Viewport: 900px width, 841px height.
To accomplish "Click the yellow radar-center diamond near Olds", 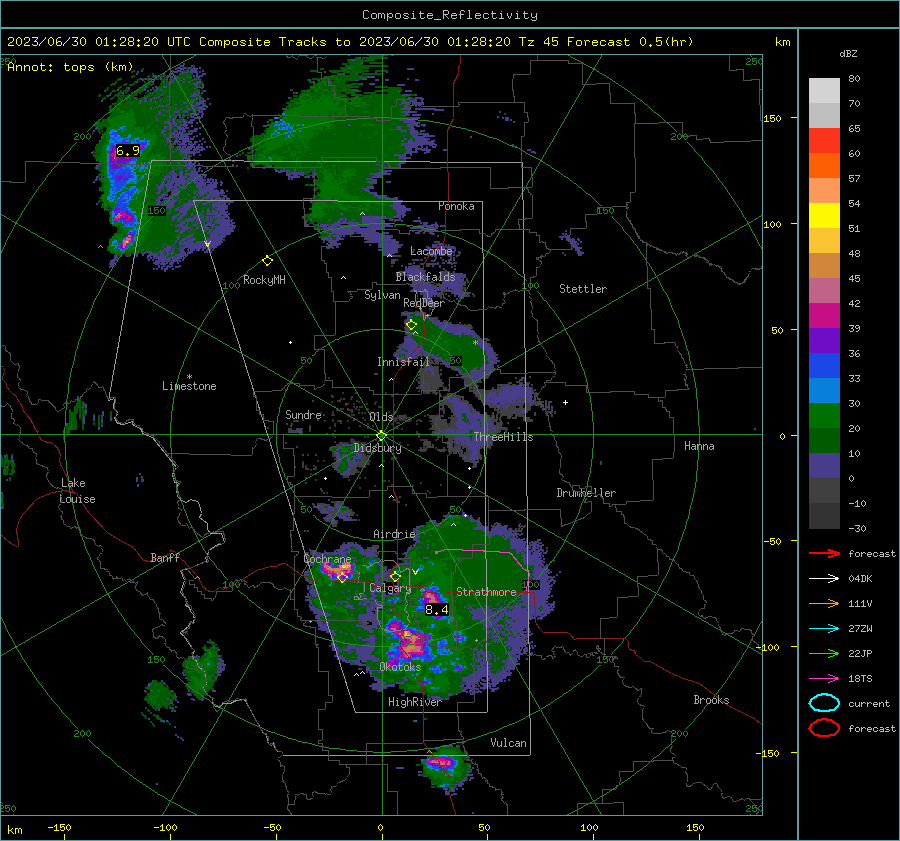I will 381,436.
